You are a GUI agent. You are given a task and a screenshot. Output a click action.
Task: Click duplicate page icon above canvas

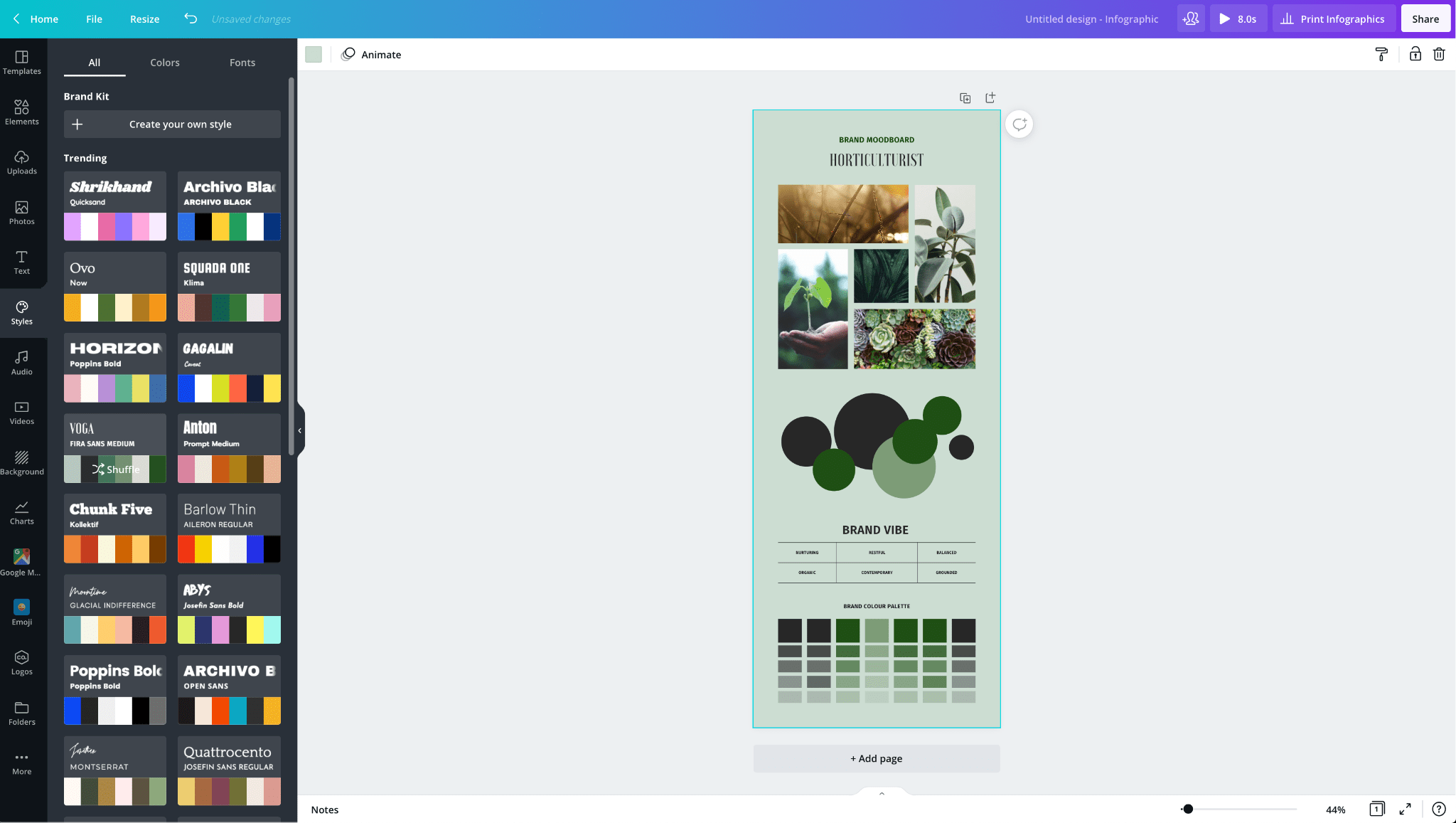click(965, 98)
